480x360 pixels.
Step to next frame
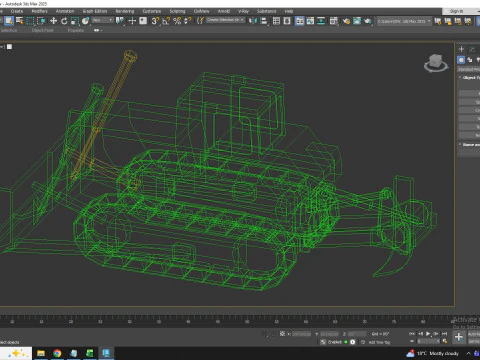tap(436, 334)
